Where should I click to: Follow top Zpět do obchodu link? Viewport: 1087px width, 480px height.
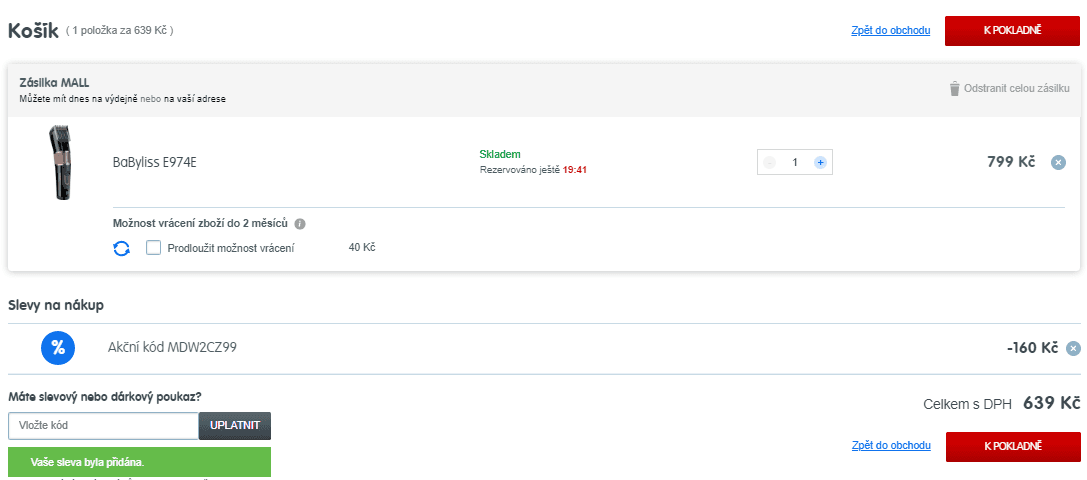(891, 31)
